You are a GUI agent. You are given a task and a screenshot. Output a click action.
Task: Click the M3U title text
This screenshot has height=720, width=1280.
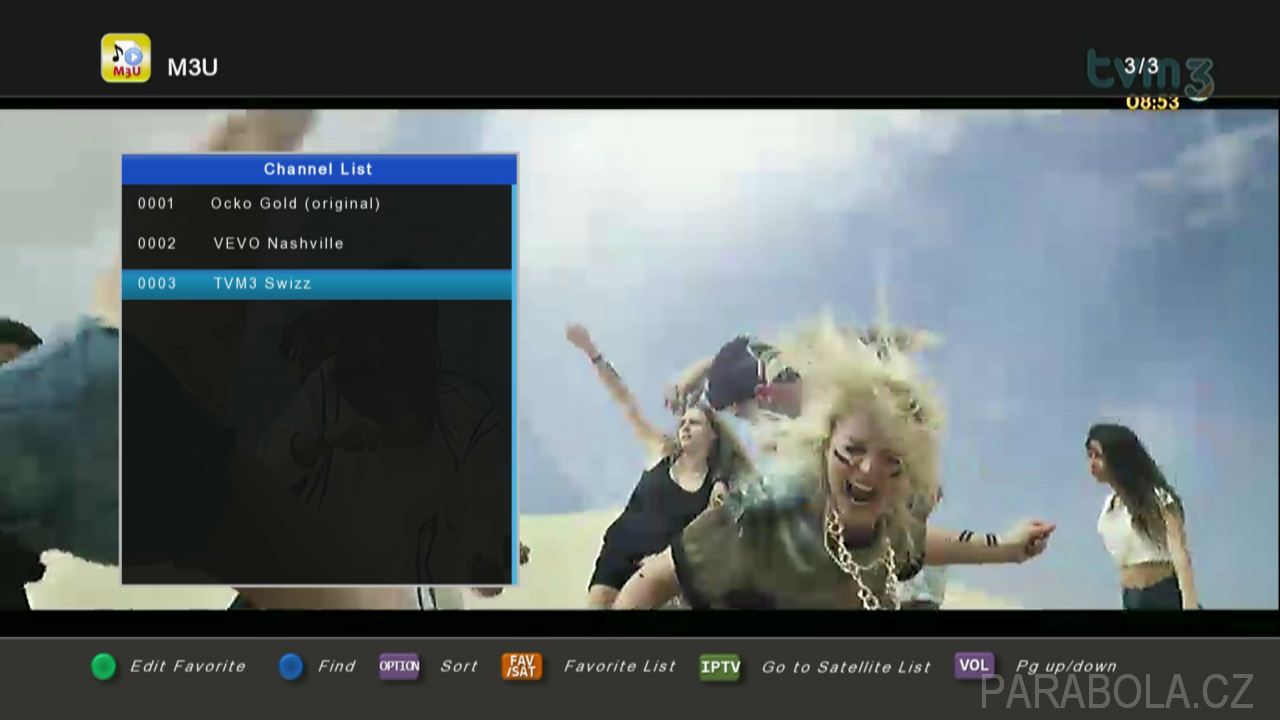click(192, 67)
